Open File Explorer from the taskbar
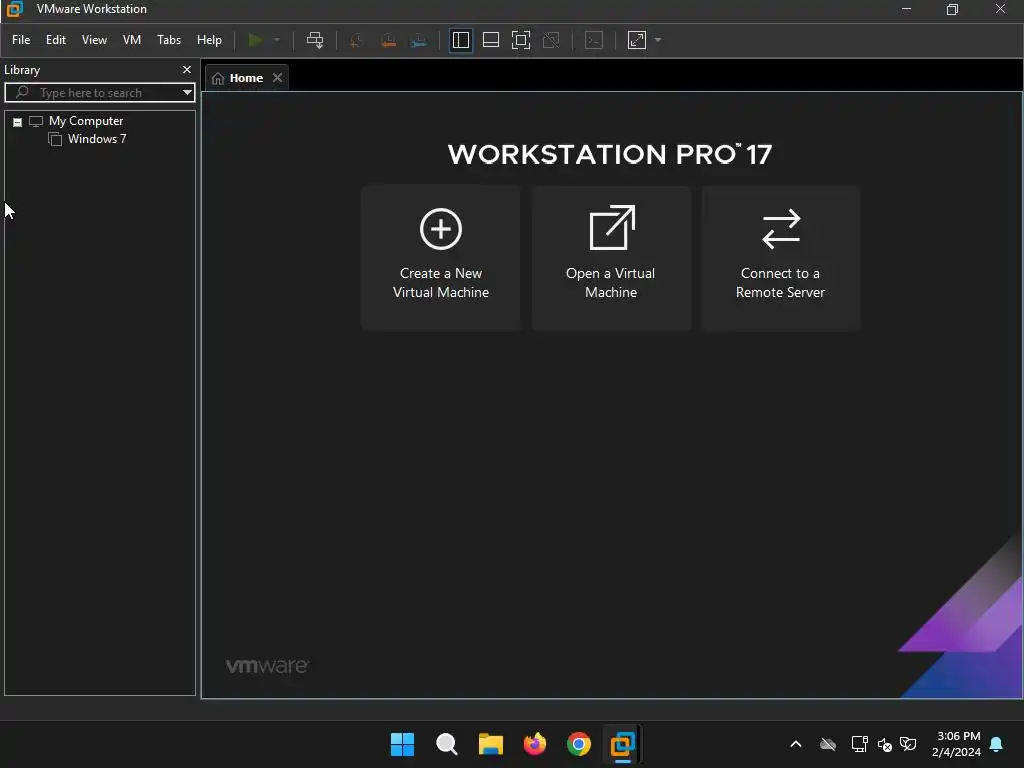This screenshot has width=1024, height=768. [x=490, y=744]
